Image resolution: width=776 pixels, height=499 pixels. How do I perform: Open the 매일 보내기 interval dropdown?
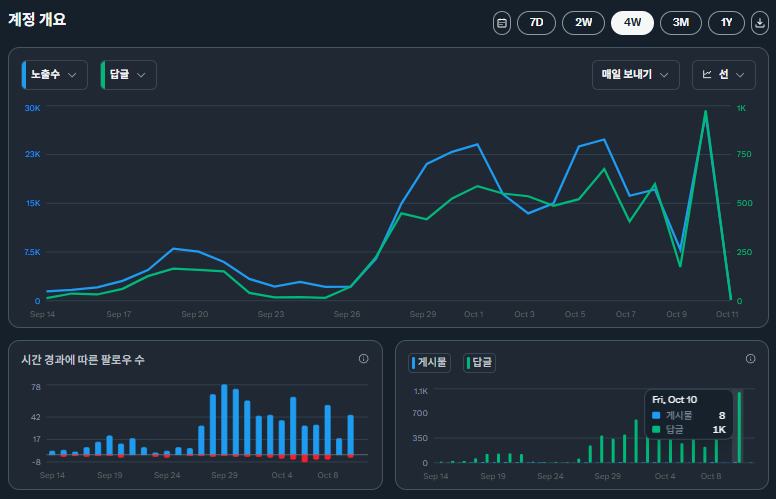coord(635,75)
